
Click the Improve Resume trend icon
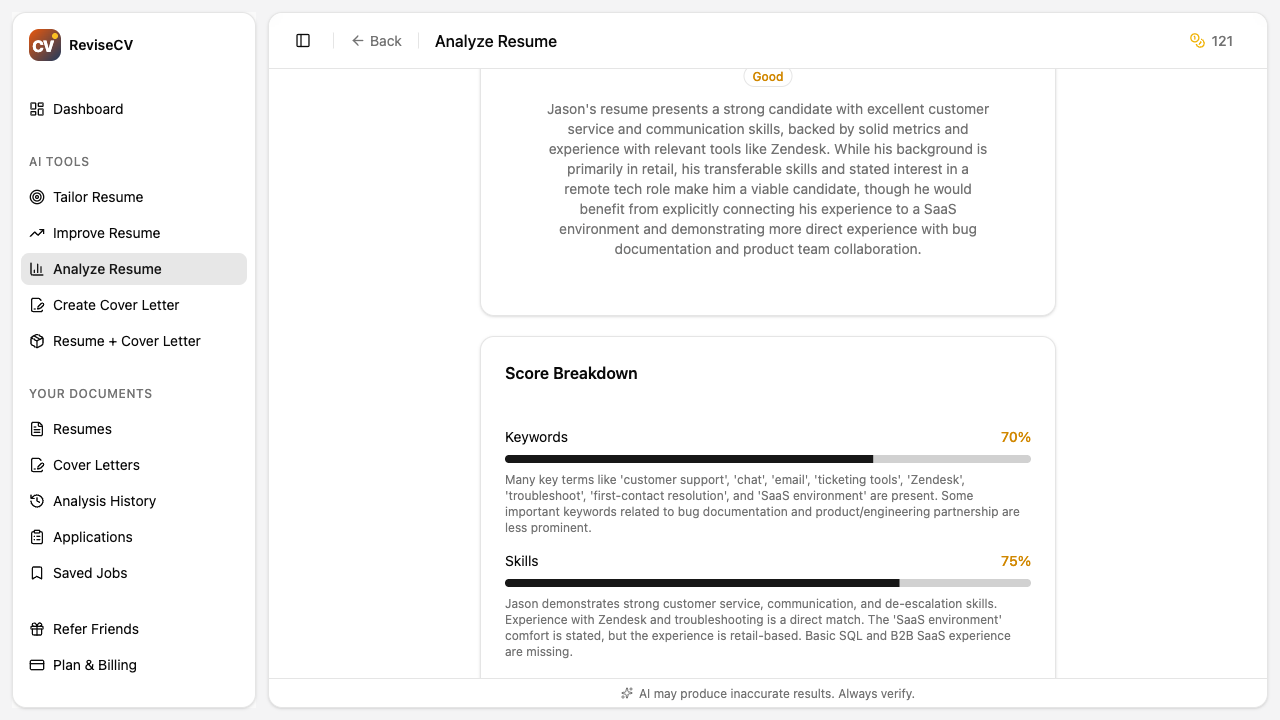coord(37,233)
